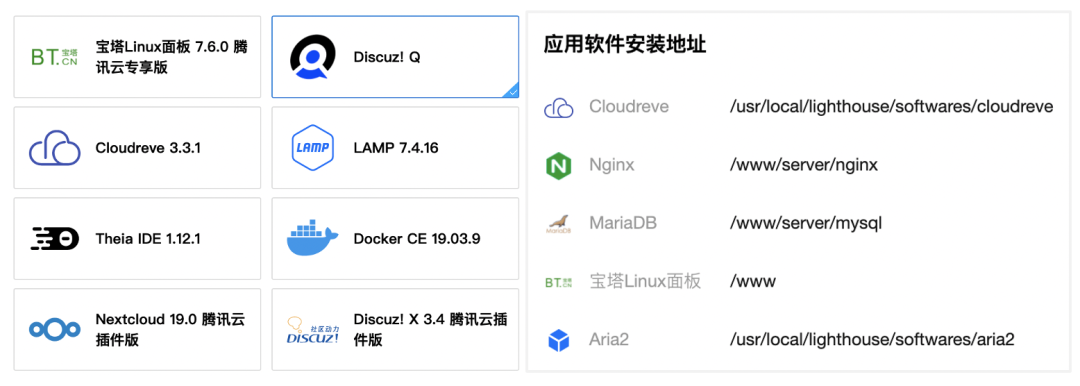This screenshot has height=386, width=1080.
Task: Click the hexagonal LAMP logo icon
Action: [312, 148]
